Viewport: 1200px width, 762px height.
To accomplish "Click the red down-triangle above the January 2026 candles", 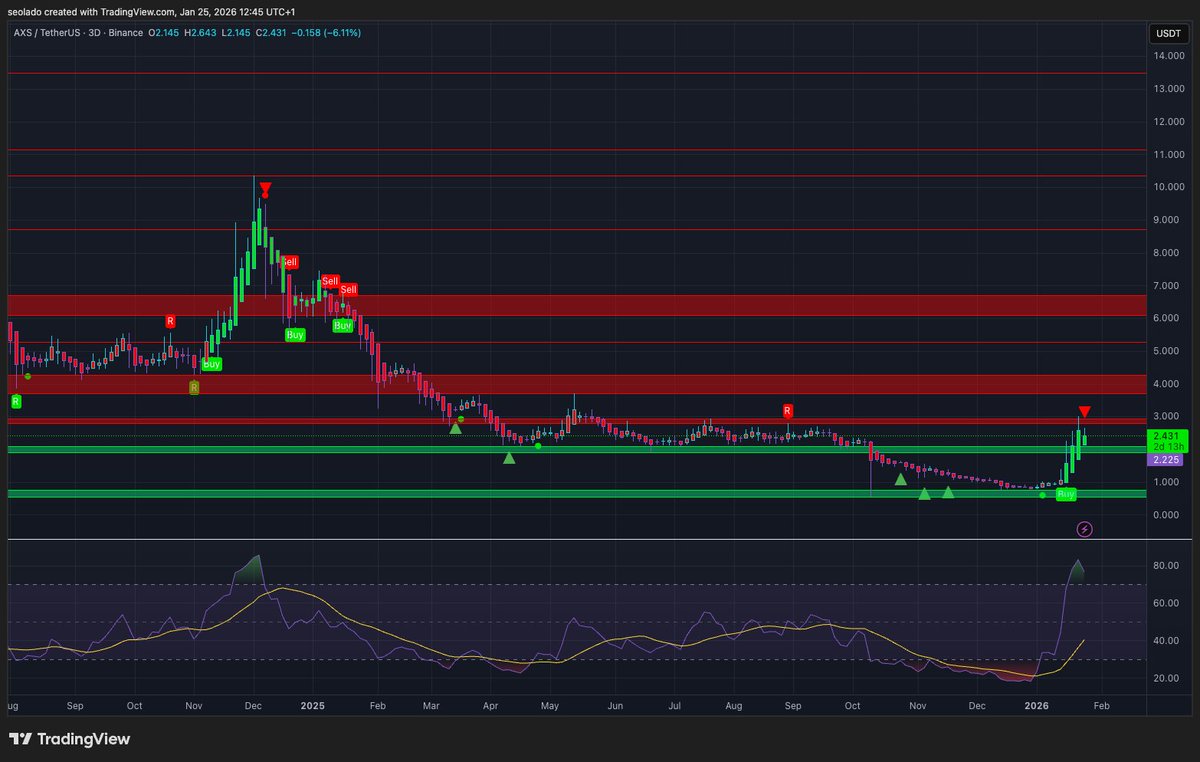I will [x=1084, y=412].
